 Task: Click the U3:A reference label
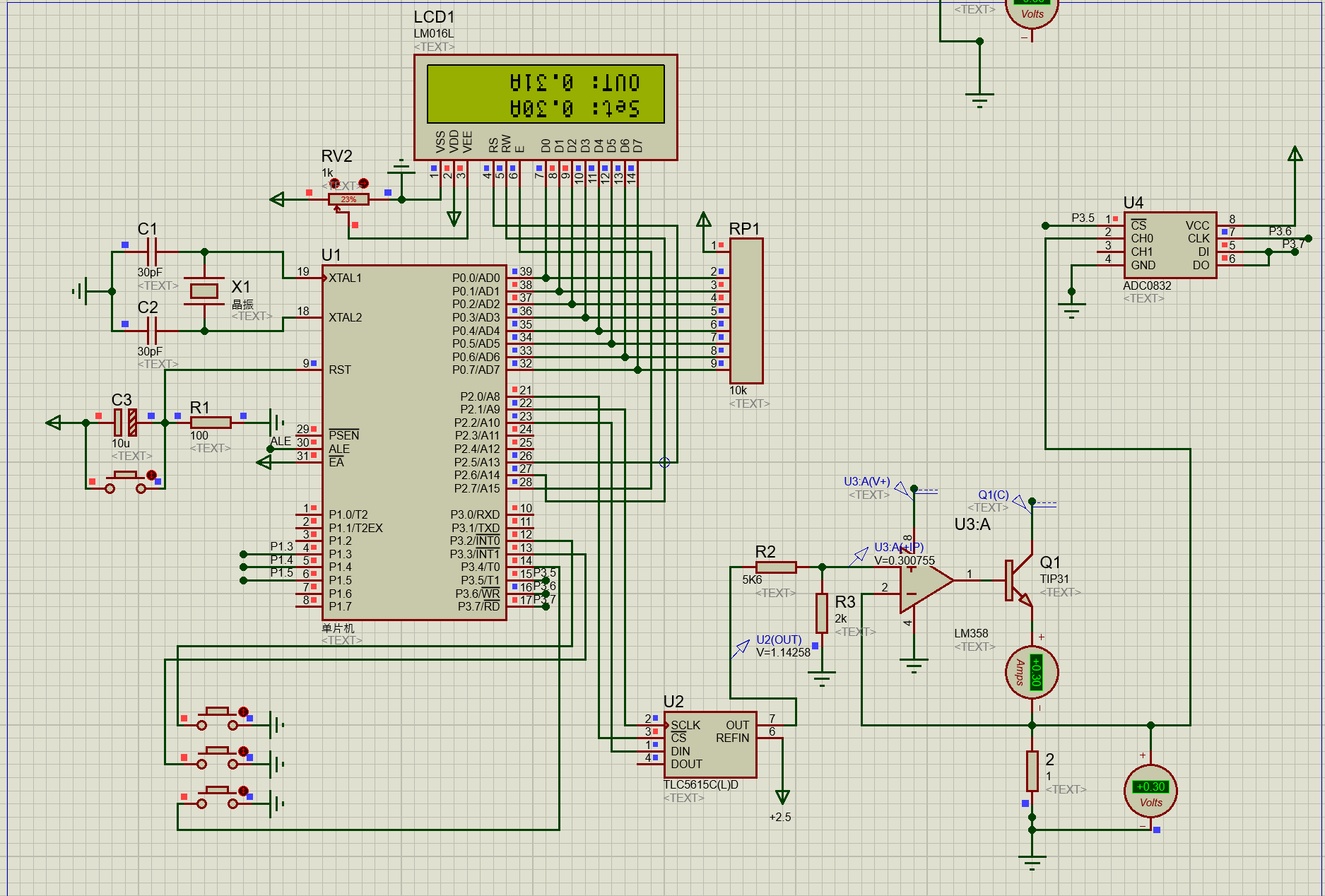coord(972,524)
